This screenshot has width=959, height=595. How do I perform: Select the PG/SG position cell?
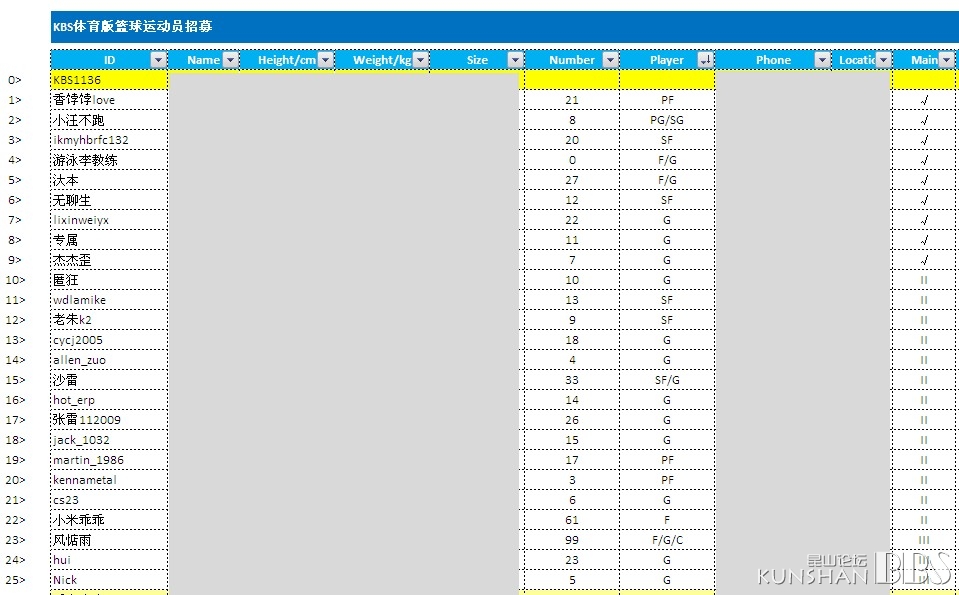tap(667, 120)
